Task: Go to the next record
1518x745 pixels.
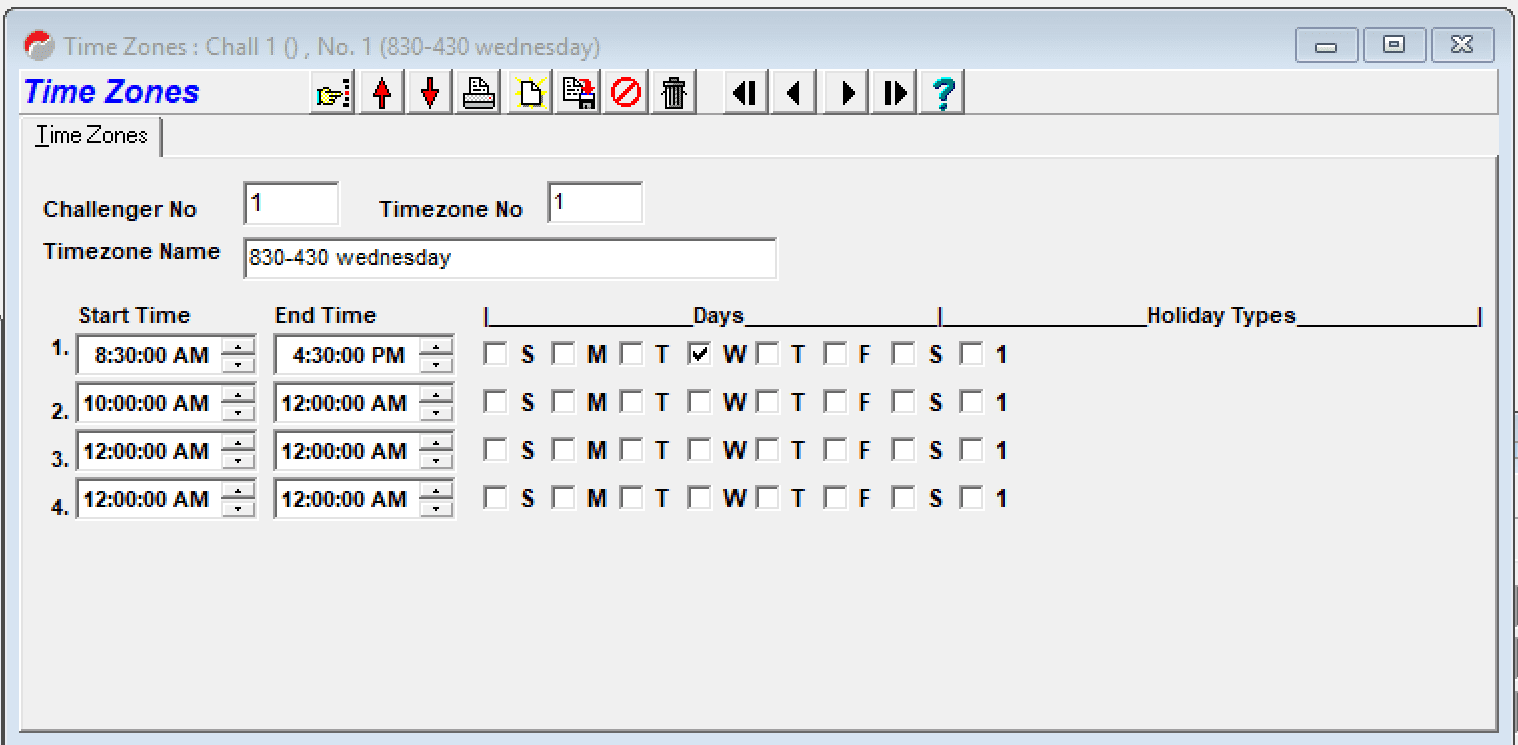Action: [847, 94]
